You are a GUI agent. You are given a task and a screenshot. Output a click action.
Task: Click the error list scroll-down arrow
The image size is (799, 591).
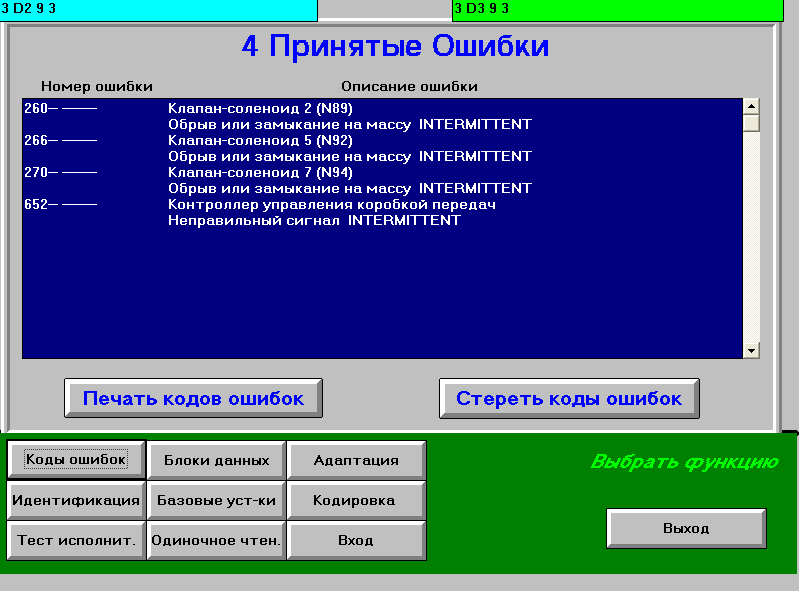click(751, 350)
